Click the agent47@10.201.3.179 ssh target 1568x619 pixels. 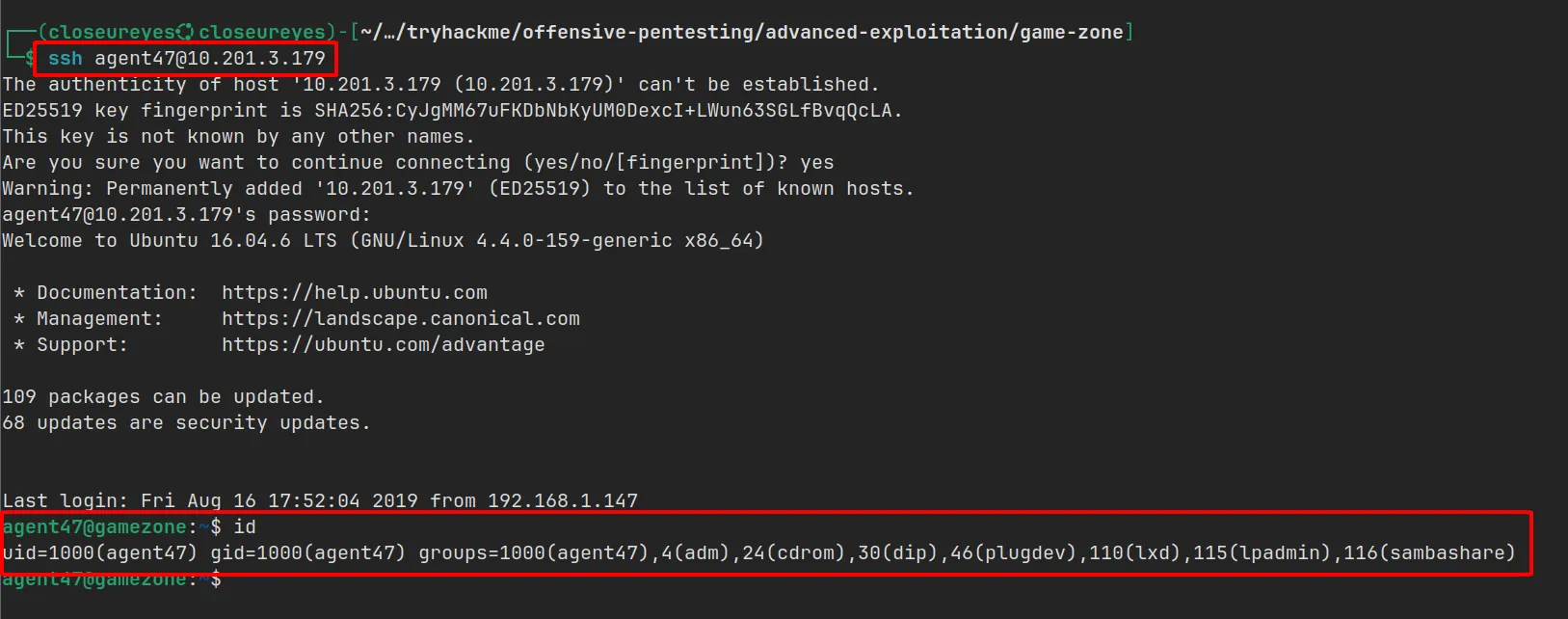pos(209,59)
